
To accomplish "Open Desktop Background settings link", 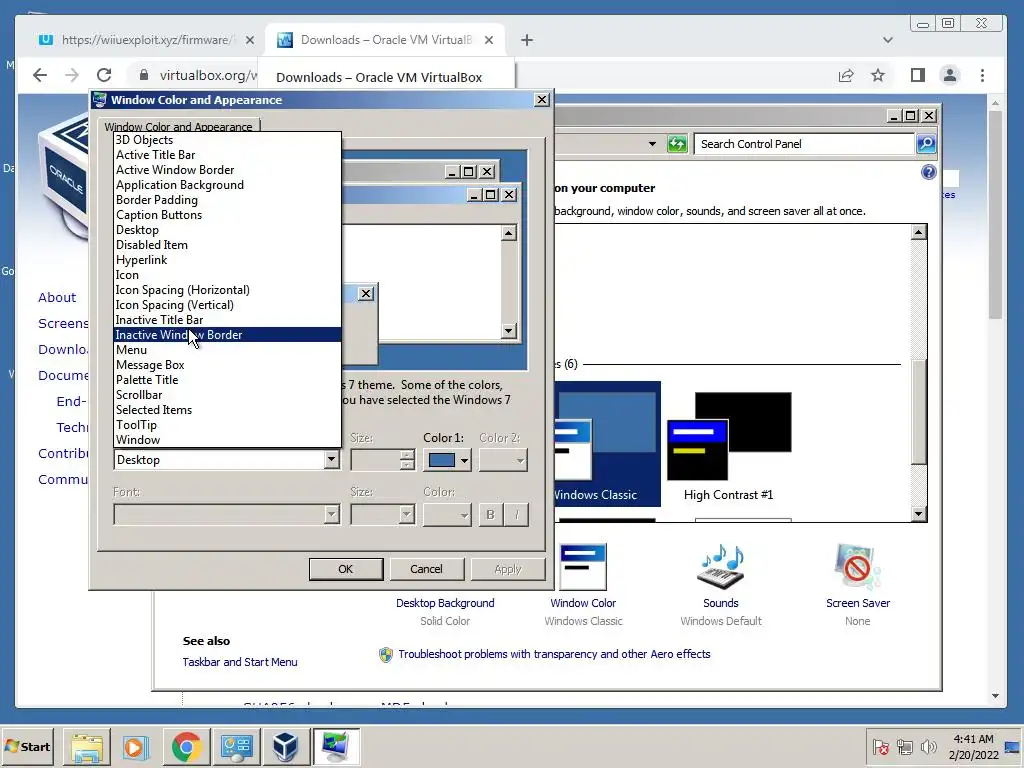I will click(x=445, y=603).
